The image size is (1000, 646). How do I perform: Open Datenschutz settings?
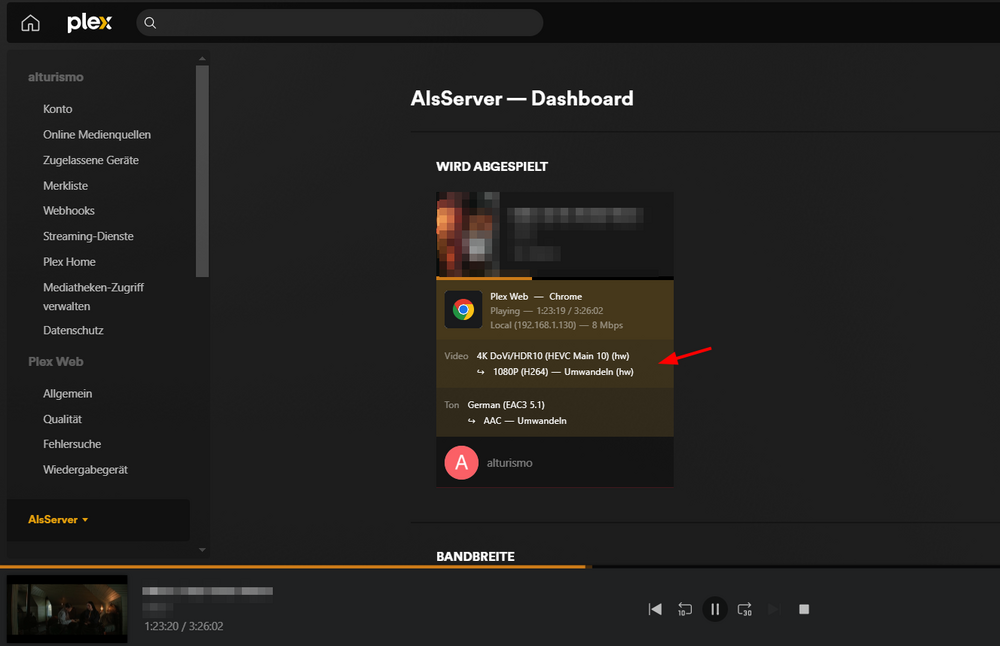tap(73, 330)
